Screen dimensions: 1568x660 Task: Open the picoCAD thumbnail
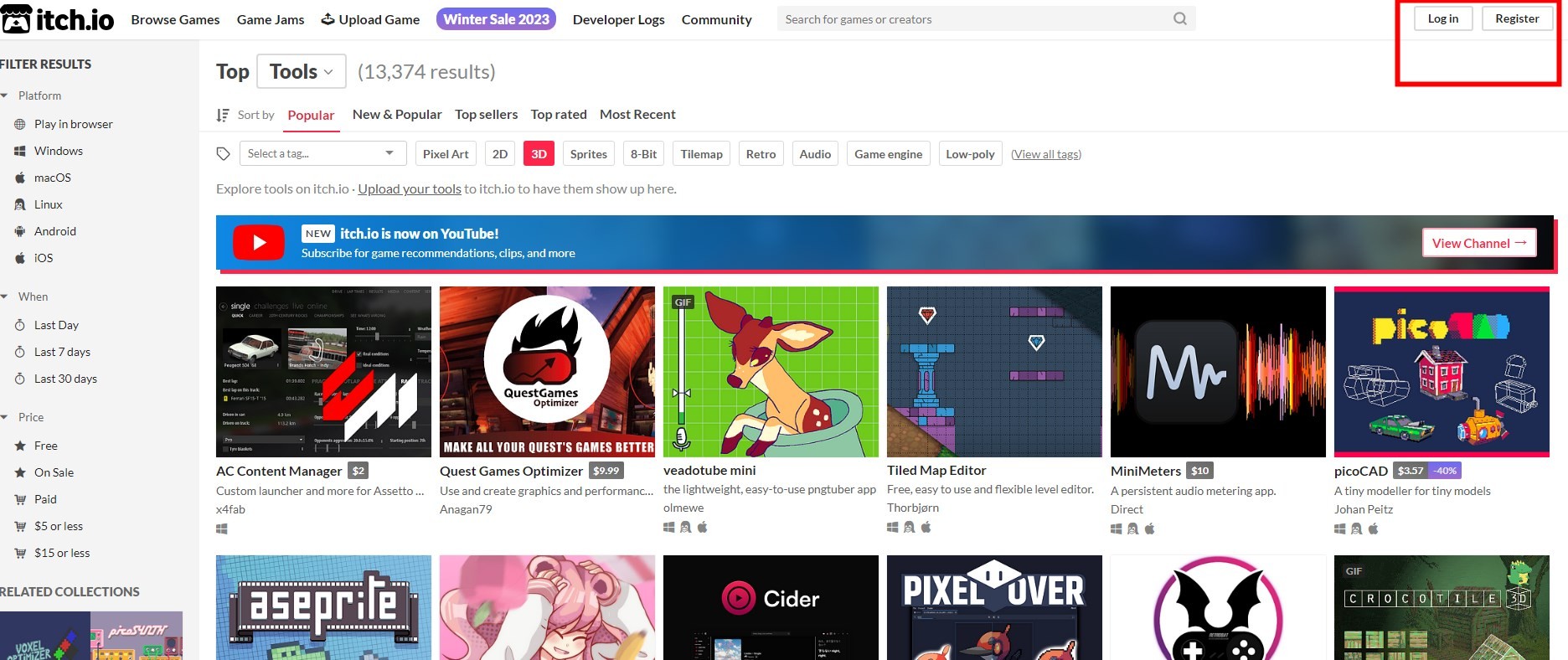(x=1441, y=372)
